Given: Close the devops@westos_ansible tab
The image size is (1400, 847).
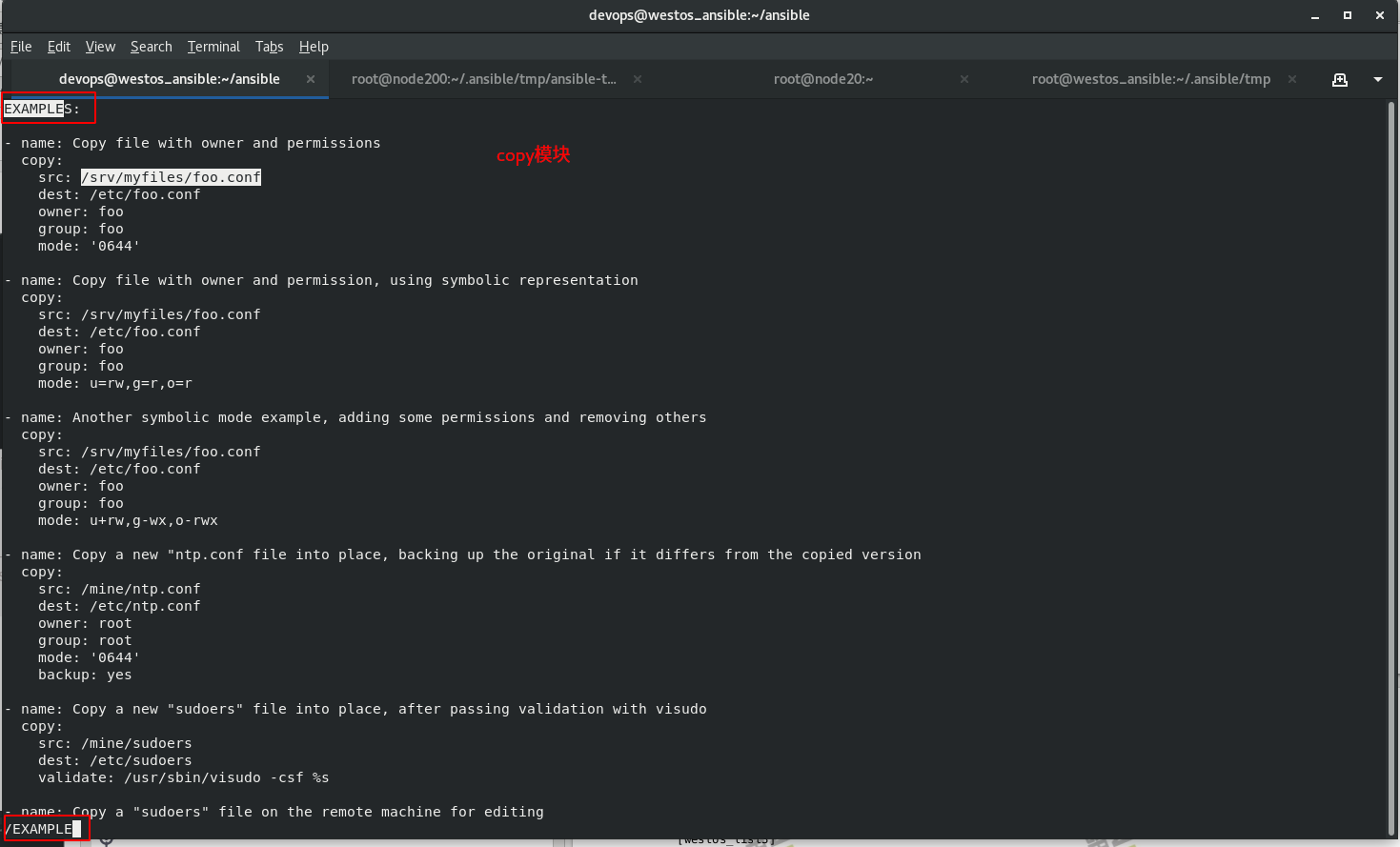Looking at the screenshot, I should click(311, 79).
